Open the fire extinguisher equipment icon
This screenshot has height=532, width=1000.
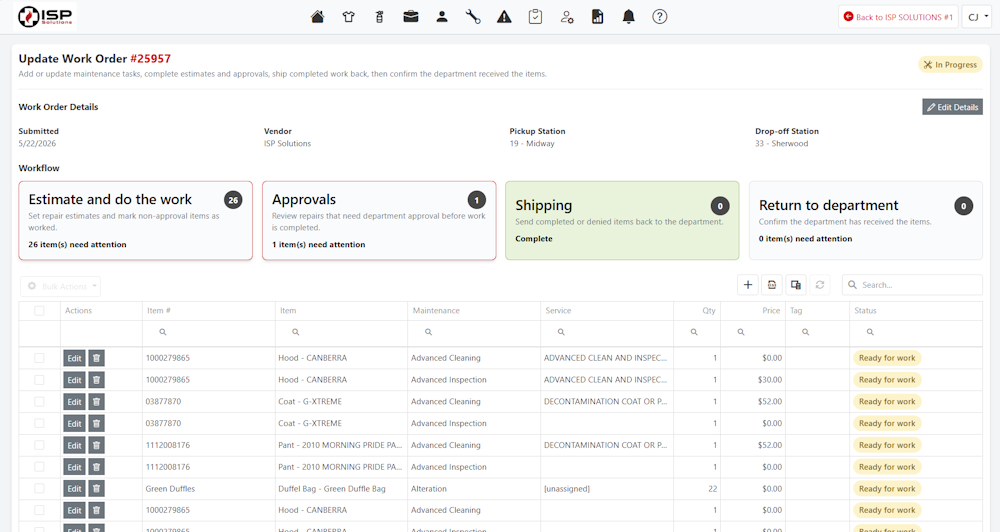coord(379,17)
